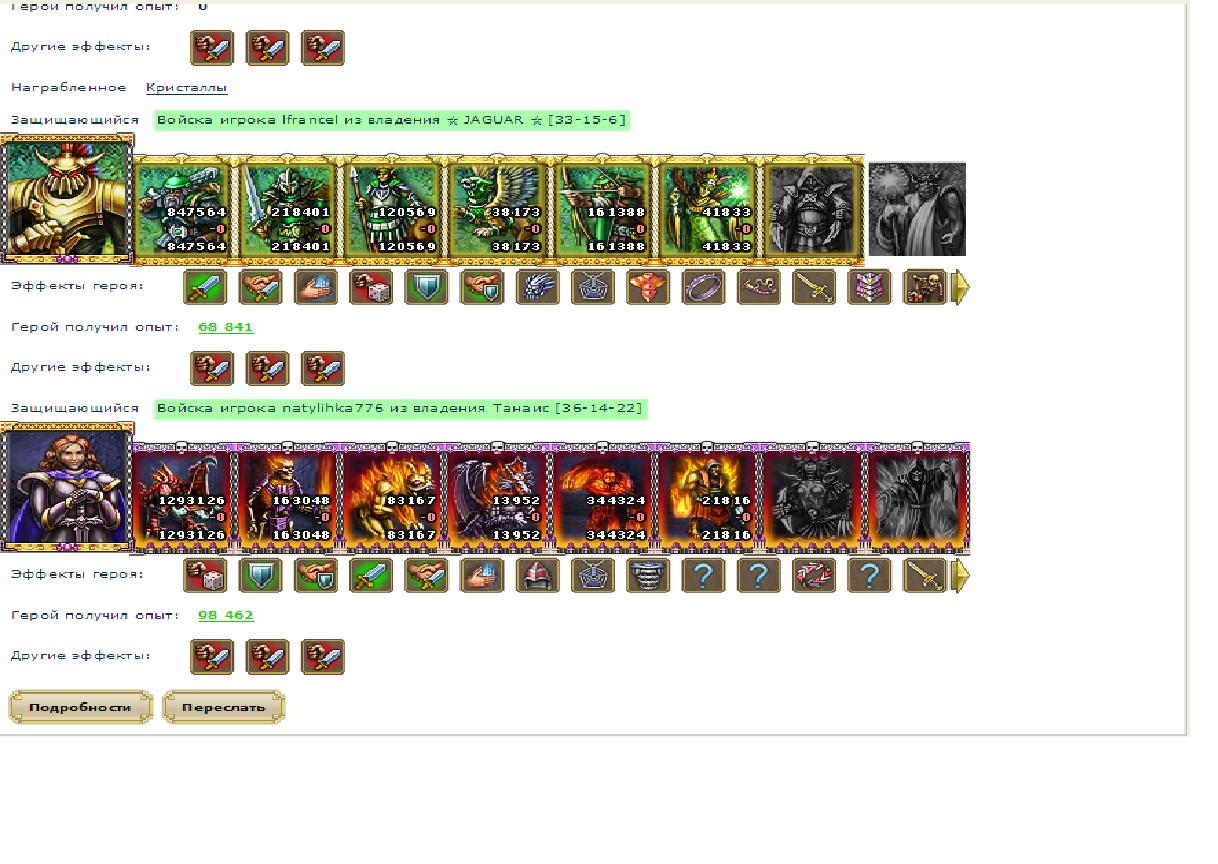Screen dimensions: 1218x864
Task: Select the pink chest armor artifact icon
Action: coord(869,287)
